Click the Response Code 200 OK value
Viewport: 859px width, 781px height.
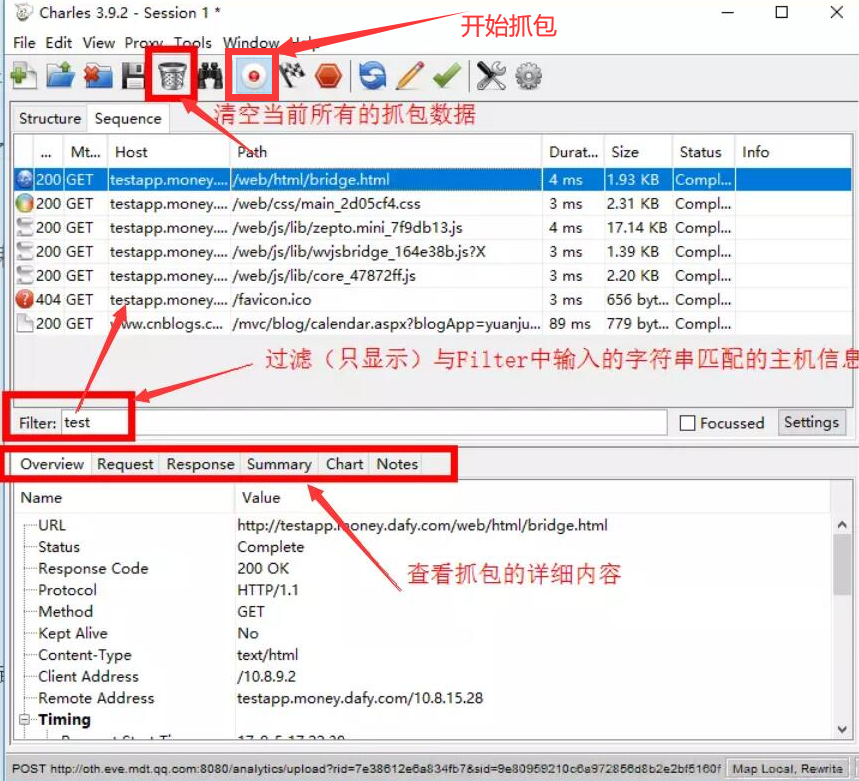[263, 568]
